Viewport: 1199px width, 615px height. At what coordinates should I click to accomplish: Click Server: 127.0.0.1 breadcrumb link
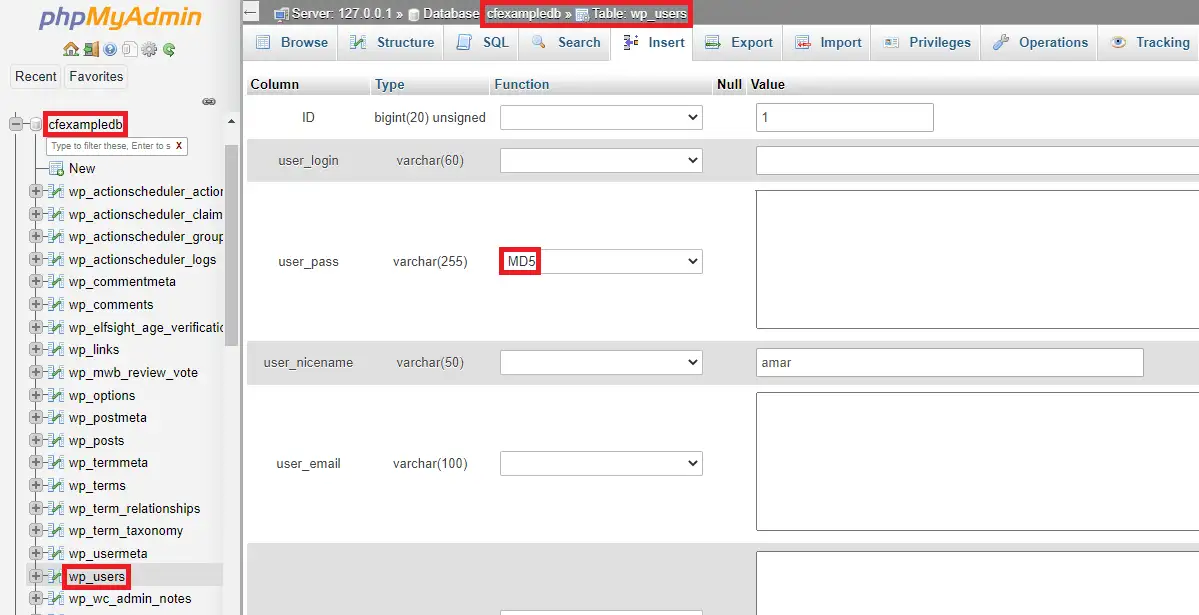click(343, 14)
